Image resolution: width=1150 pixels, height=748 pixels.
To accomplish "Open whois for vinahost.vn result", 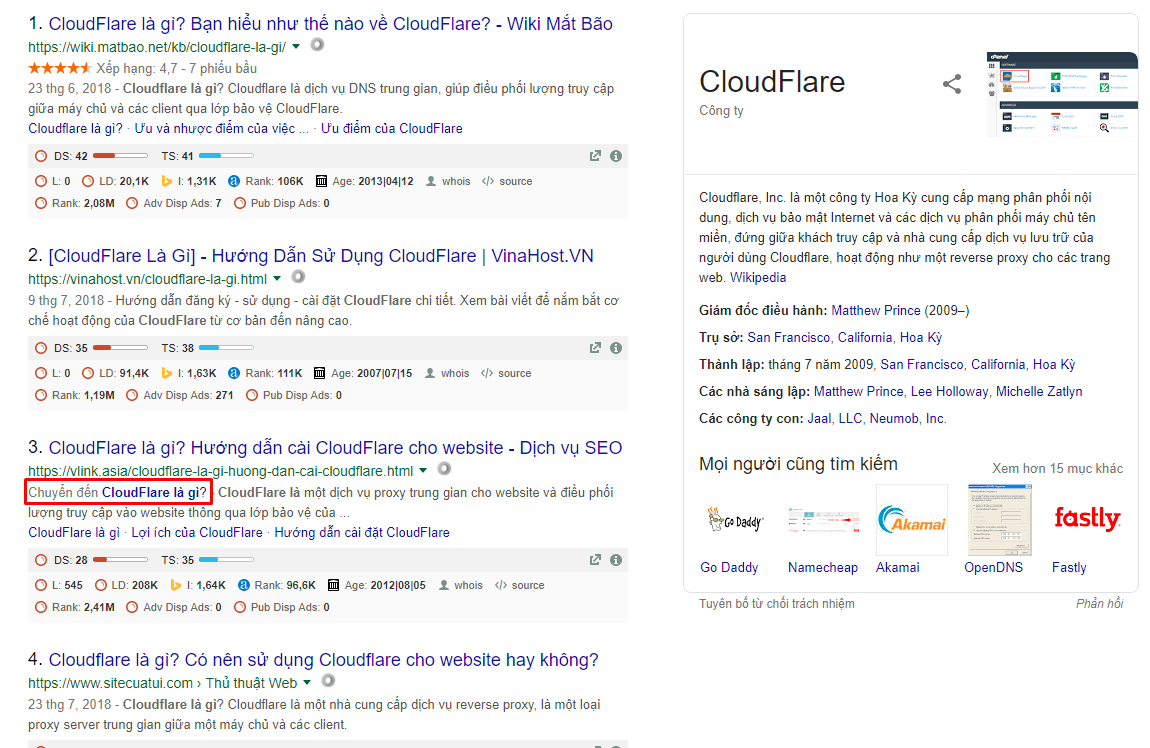I will coord(447,373).
